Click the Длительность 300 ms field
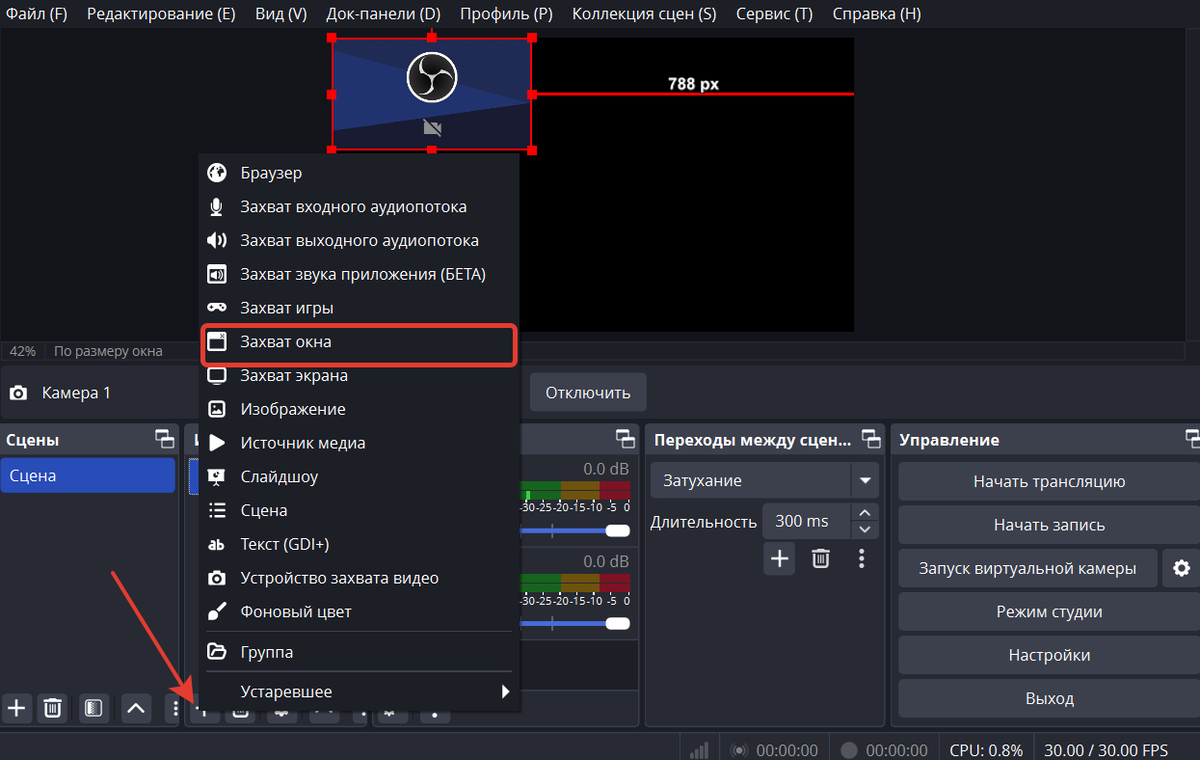Viewport: 1200px width, 760px height. click(805, 521)
